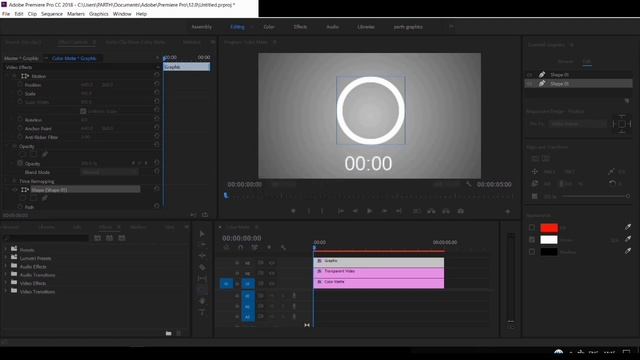Viewport: 640px width, 360px height.
Task: Click the white Stroke color swatch
Action: (x=549, y=240)
